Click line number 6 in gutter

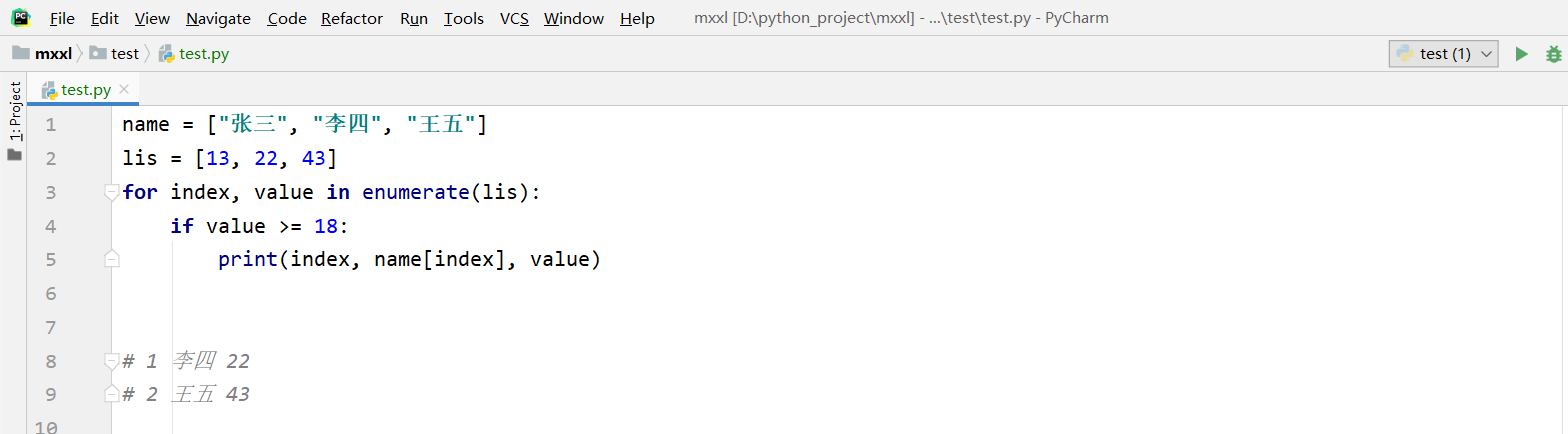click(x=51, y=293)
